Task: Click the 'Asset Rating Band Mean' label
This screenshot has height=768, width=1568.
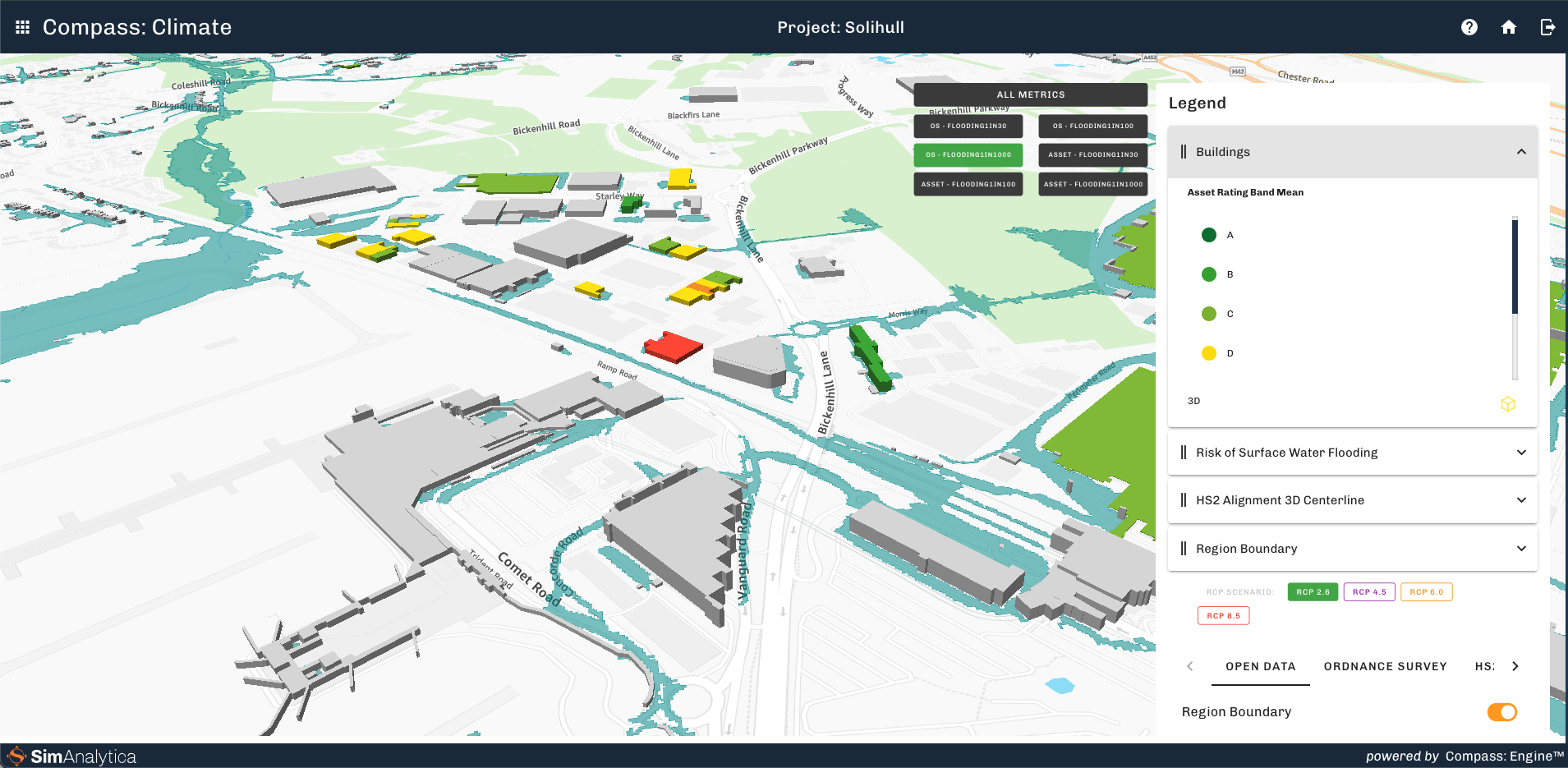Action: [x=1245, y=192]
